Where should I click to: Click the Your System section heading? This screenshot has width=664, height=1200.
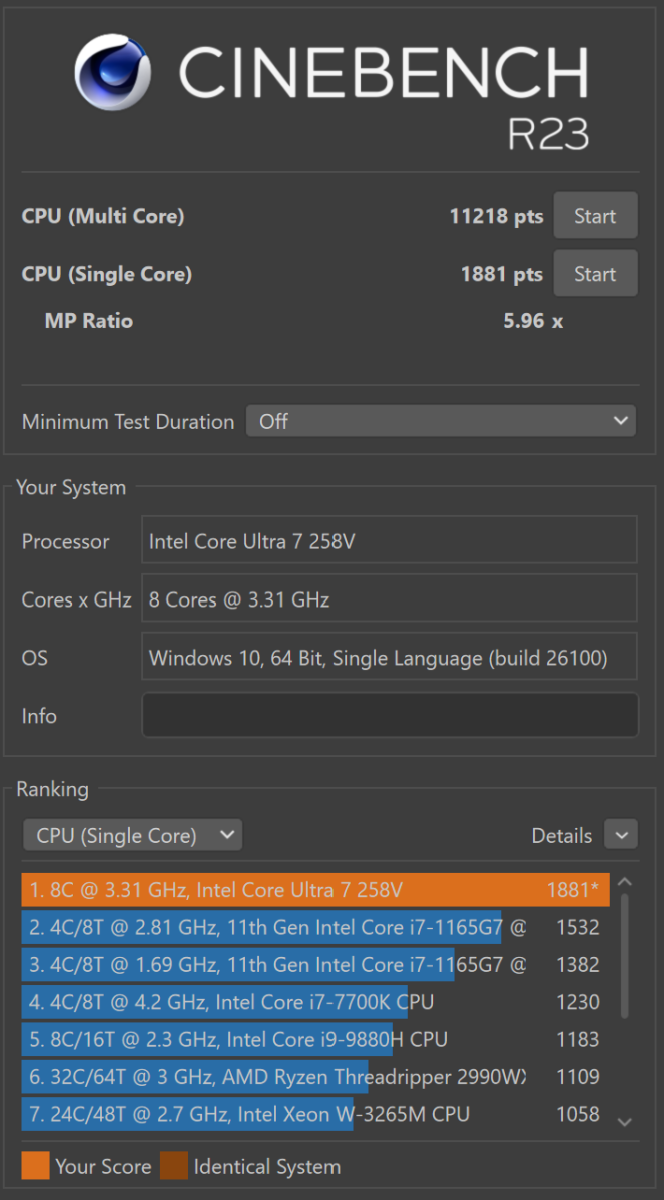tap(71, 488)
